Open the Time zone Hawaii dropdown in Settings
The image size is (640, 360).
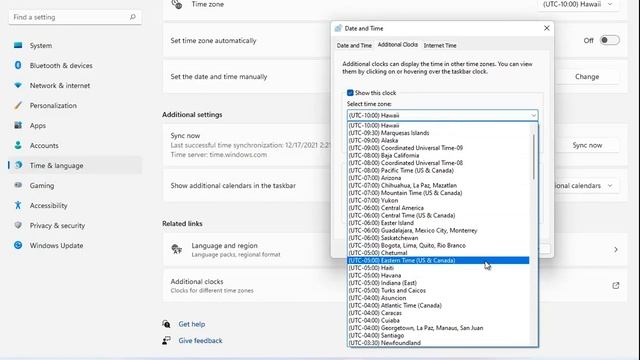(x=578, y=4)
